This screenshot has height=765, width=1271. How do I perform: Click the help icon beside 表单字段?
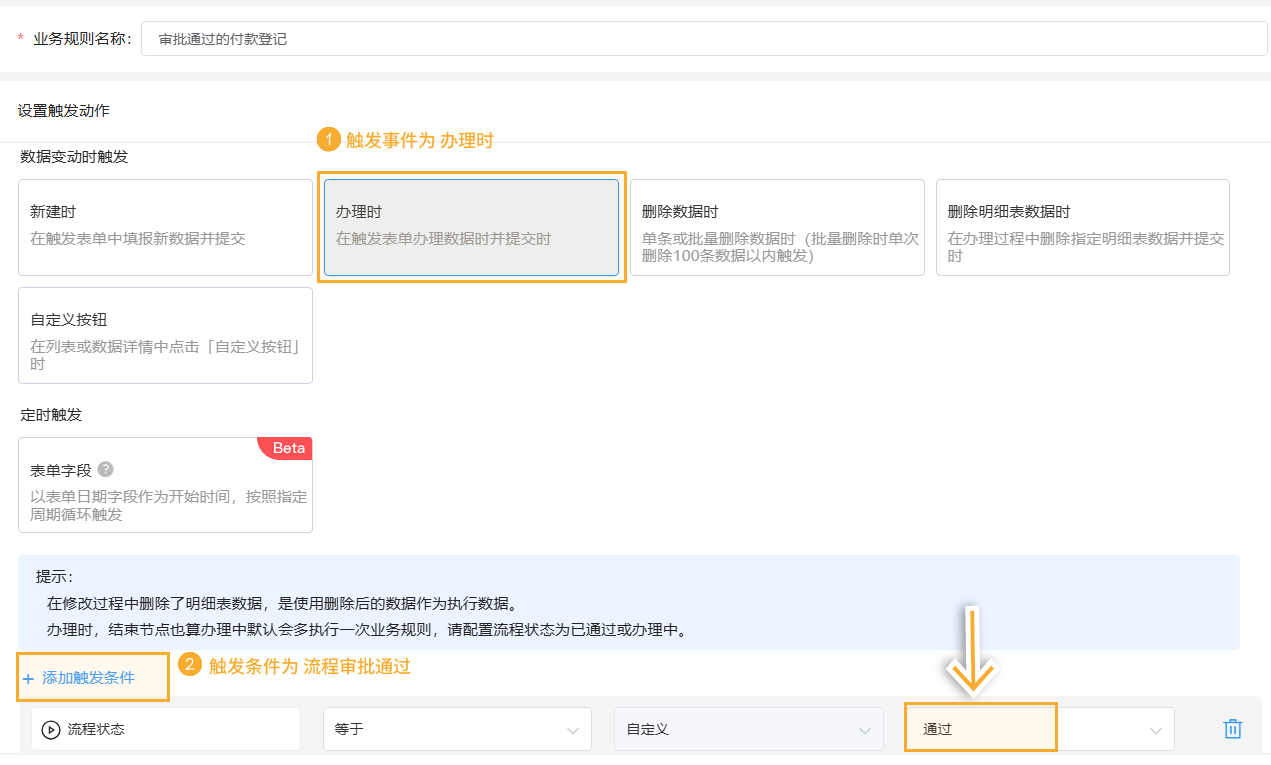(106, 469)
